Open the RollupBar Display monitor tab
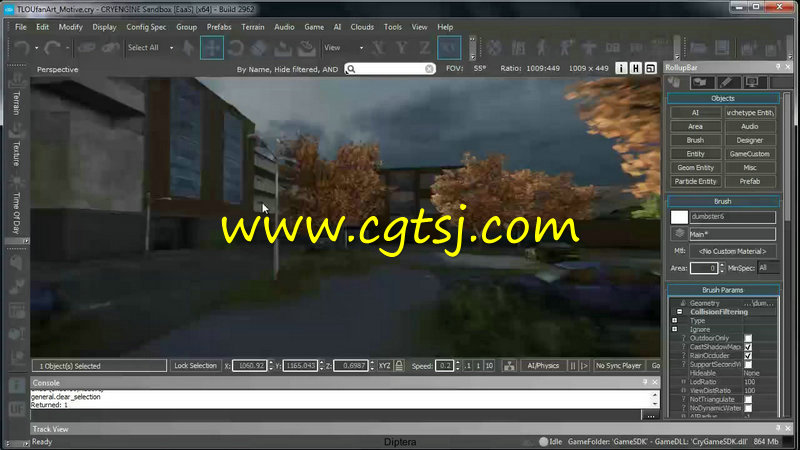Image resolution: width=800 pixels, height=450 pixels. [753, 82]
